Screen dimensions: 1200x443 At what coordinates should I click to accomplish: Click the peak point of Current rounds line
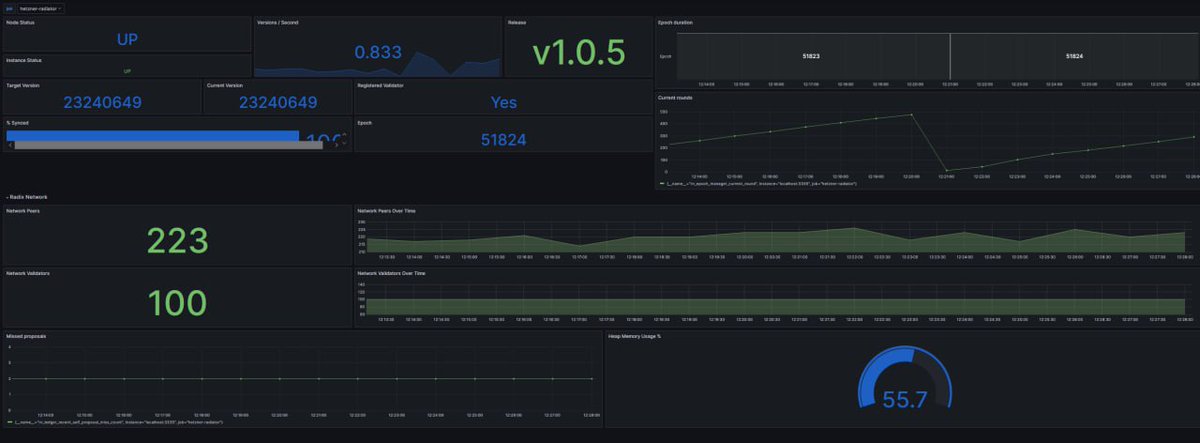point(912,114)
